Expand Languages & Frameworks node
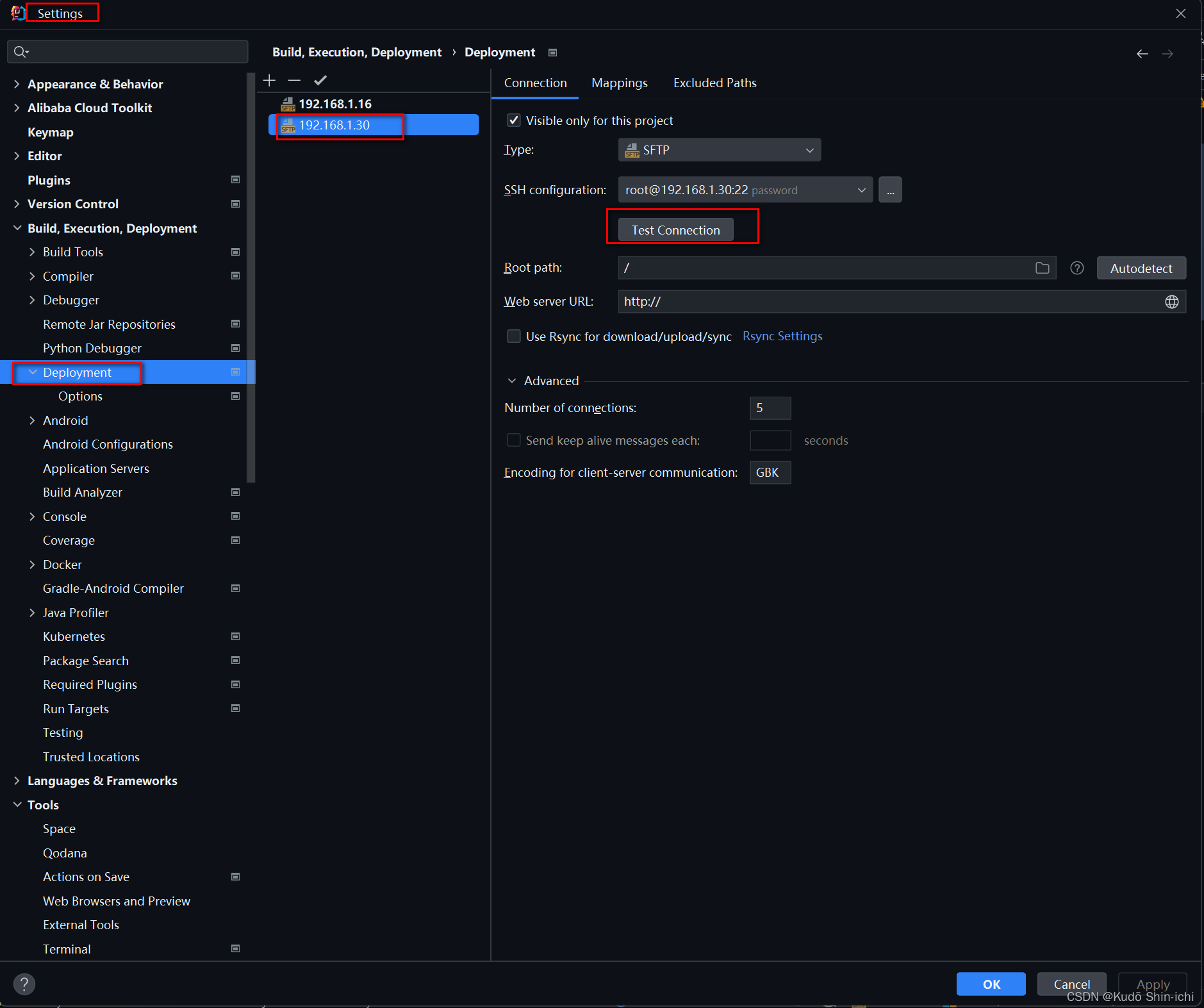The width and height of the screenshot is (1204, 1008). 17,781
